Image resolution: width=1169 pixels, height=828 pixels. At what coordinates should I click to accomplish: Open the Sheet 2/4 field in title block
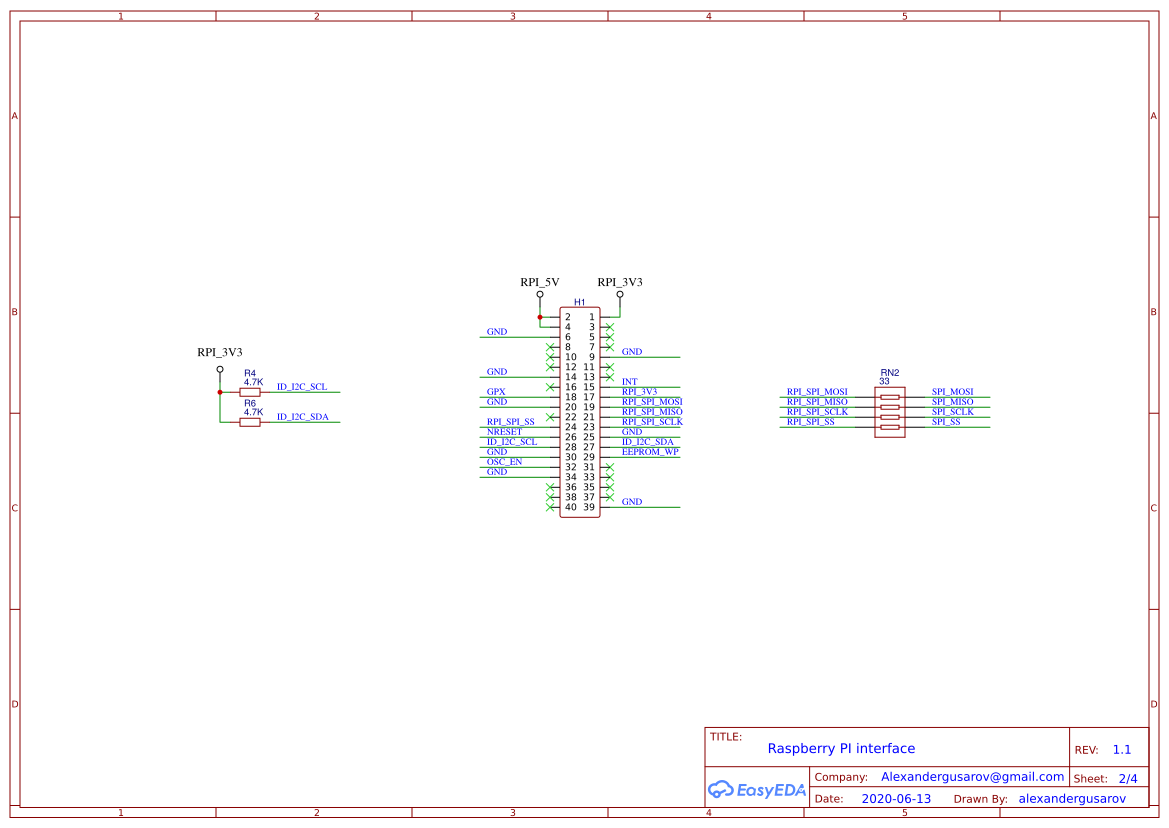click(1128, 778)
